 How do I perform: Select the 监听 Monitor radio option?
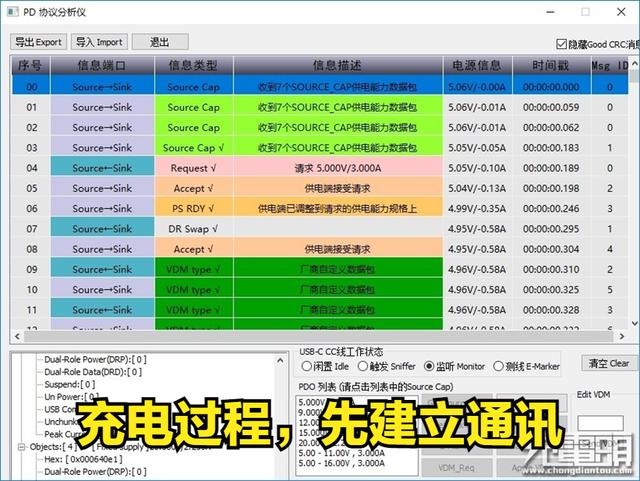click(429, 366)
